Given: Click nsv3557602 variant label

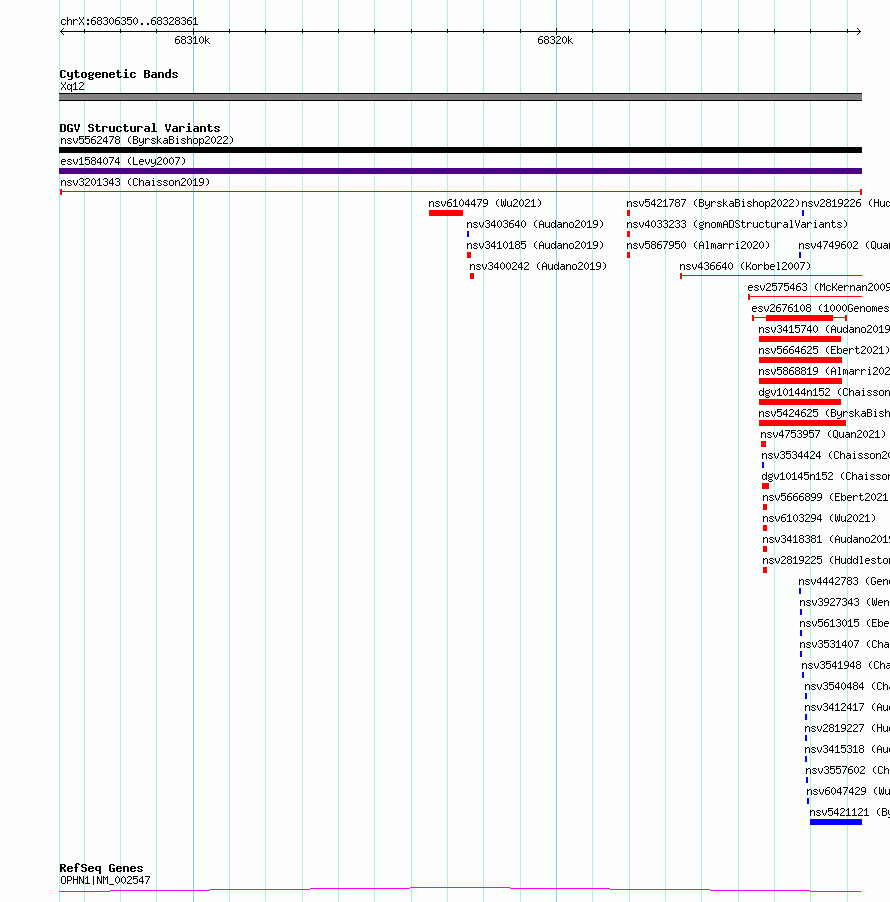Looking at the screenshot, I should pyautogui.click(x=847, y=770).
